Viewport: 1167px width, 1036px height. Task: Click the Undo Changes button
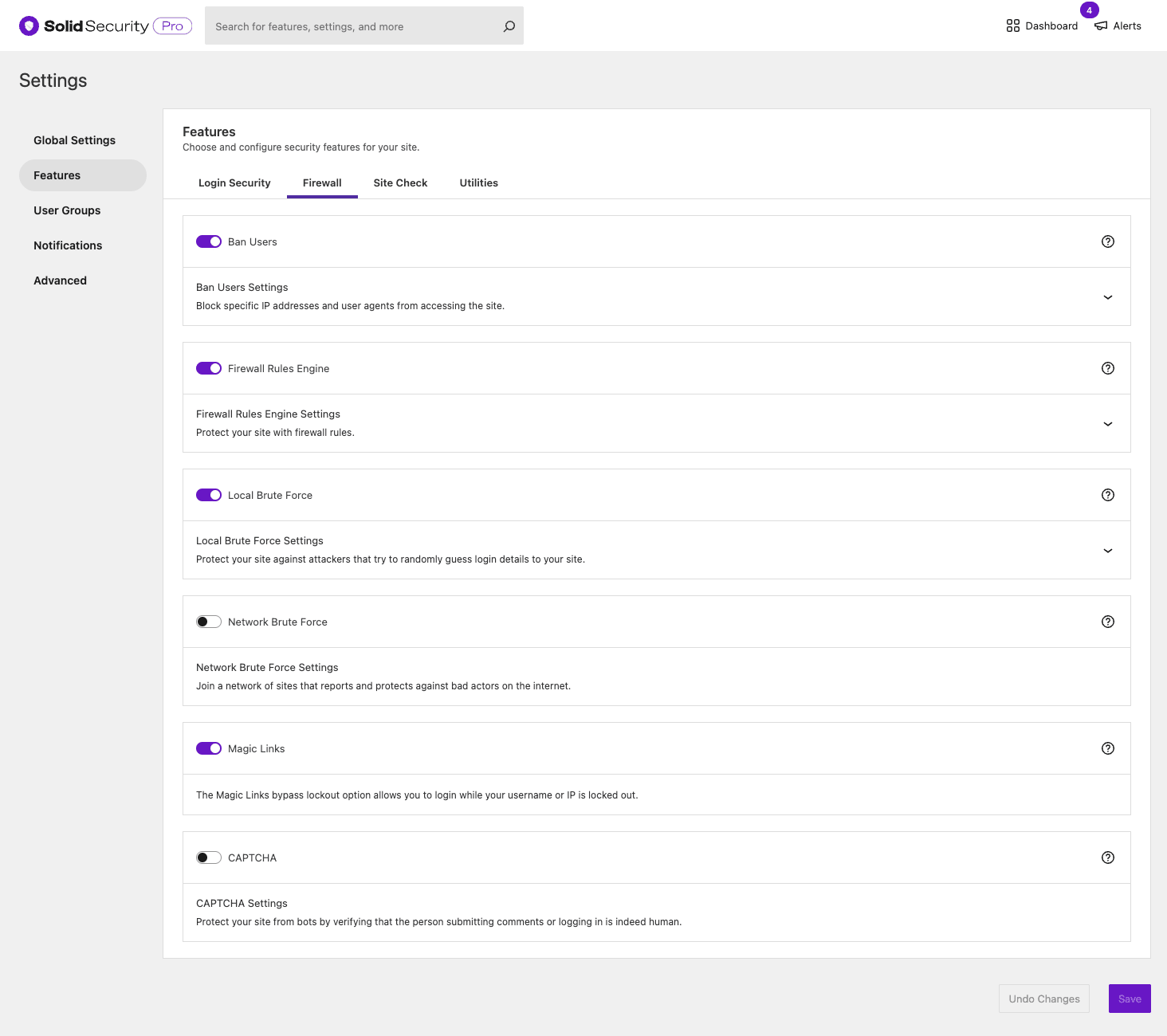click(1044, 999)
